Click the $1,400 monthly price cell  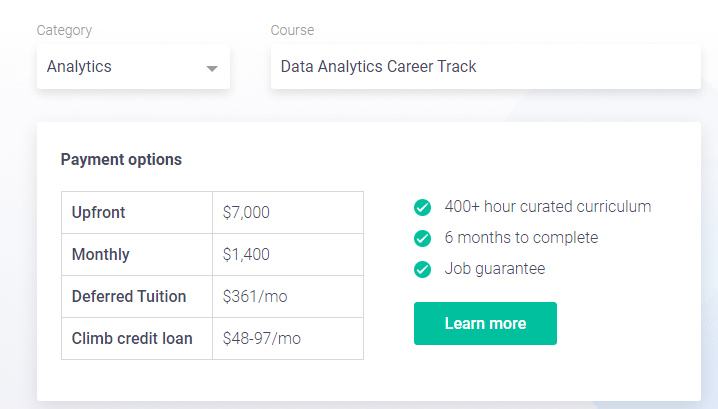[246, 254]
